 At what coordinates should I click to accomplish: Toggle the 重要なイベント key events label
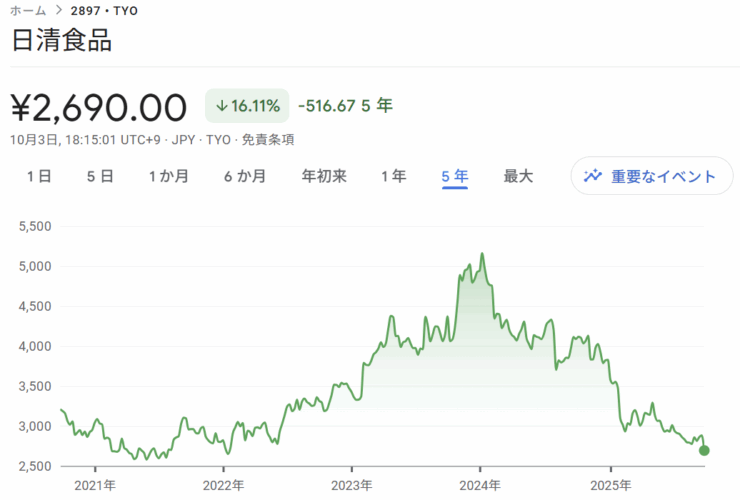(x=663, y=176)
